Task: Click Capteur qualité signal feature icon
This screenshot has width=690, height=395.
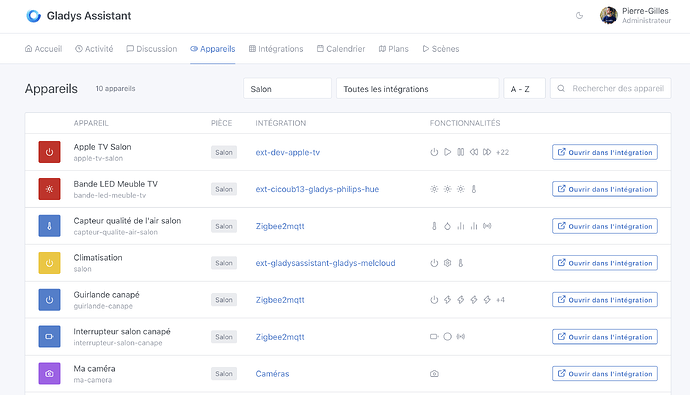Action: coord(487,226)
